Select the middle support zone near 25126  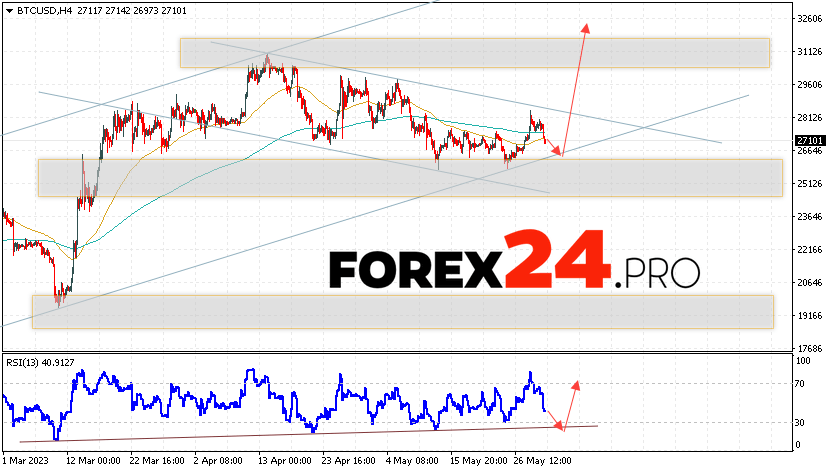[409, 177]
